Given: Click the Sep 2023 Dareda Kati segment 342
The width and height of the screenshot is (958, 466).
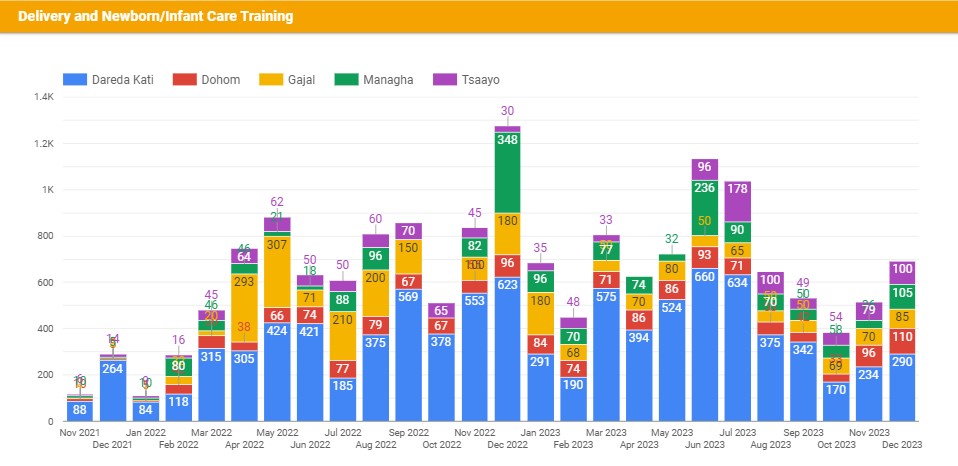Looking at the screenshot, I should click(803, 382).
